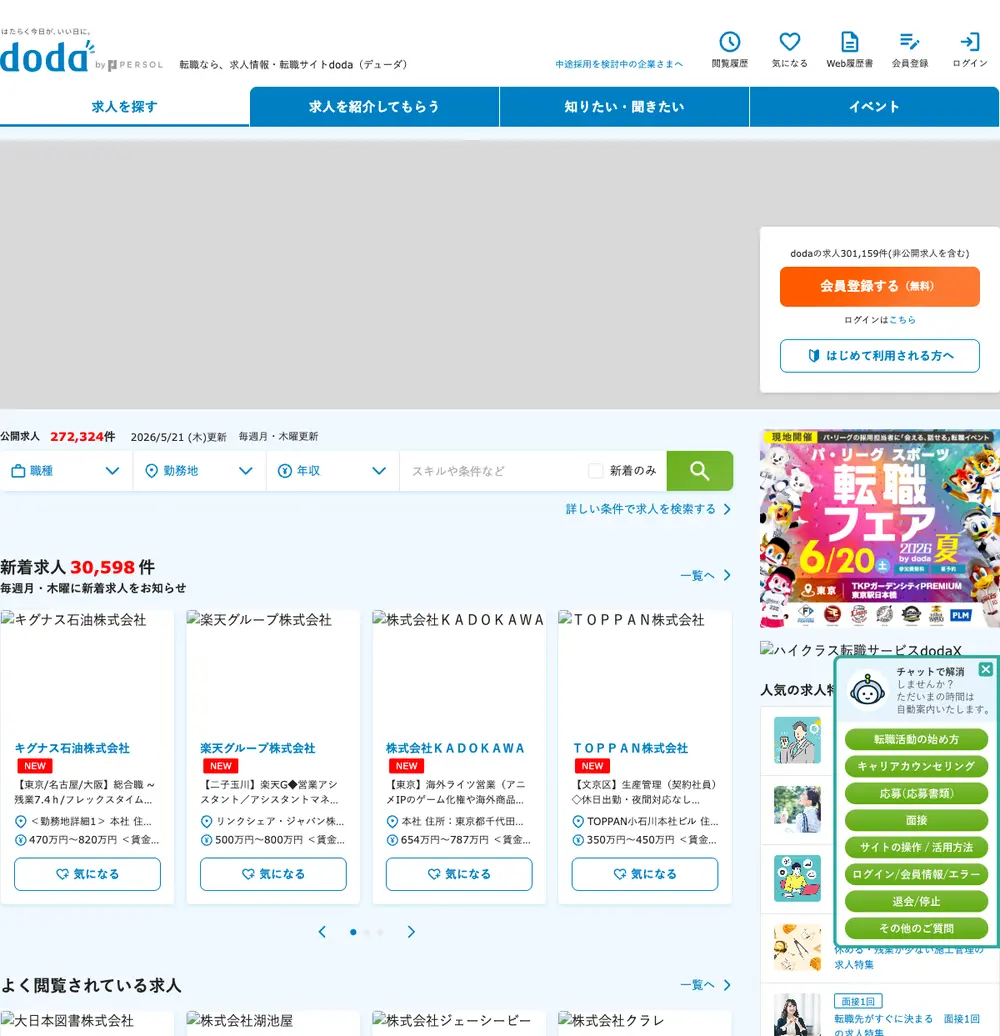Click the first popular job feature thumbnail
The width and height of the screenshot is (1000, 1036).
click(797, 741)
